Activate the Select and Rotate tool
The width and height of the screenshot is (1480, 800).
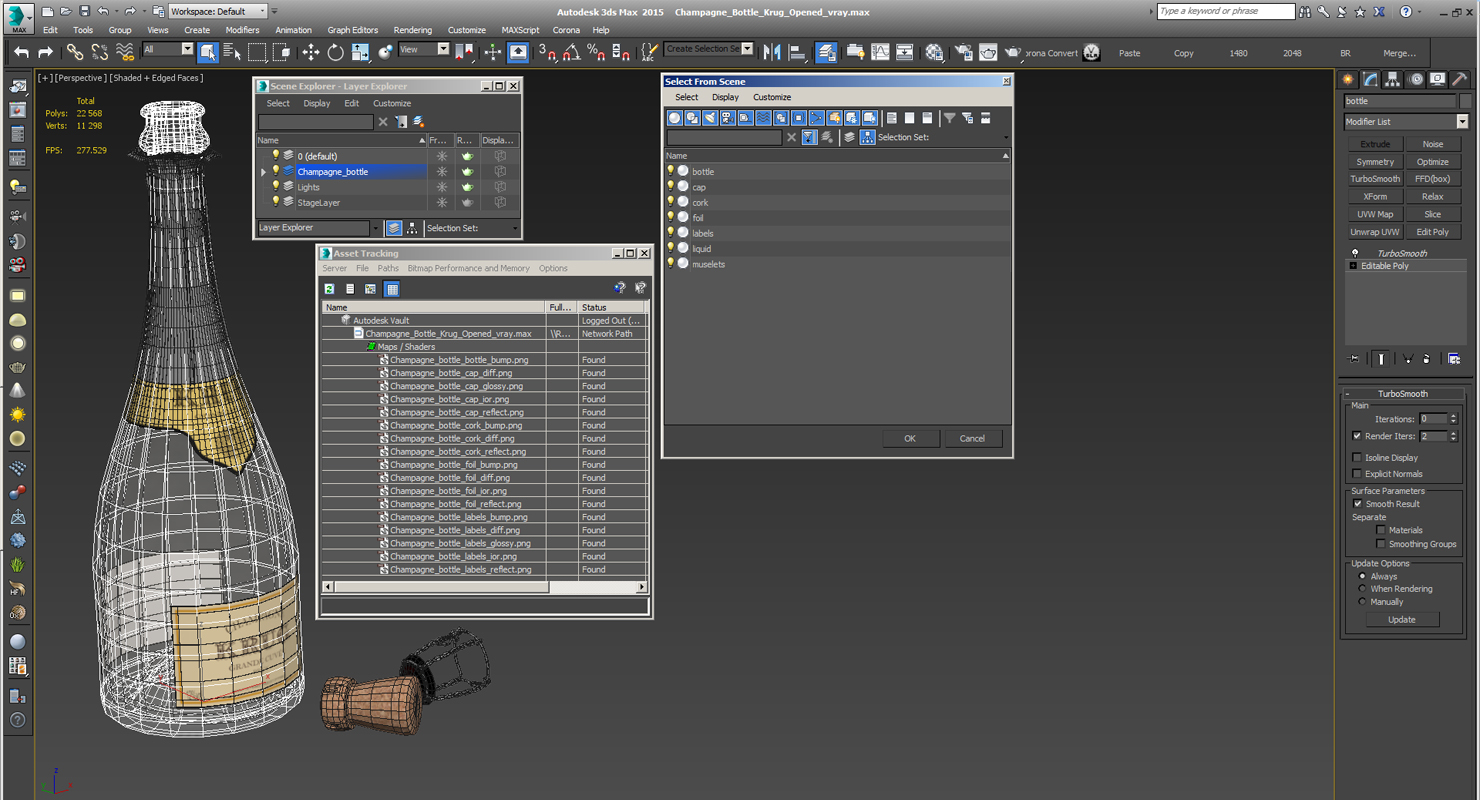click(335, 52)
